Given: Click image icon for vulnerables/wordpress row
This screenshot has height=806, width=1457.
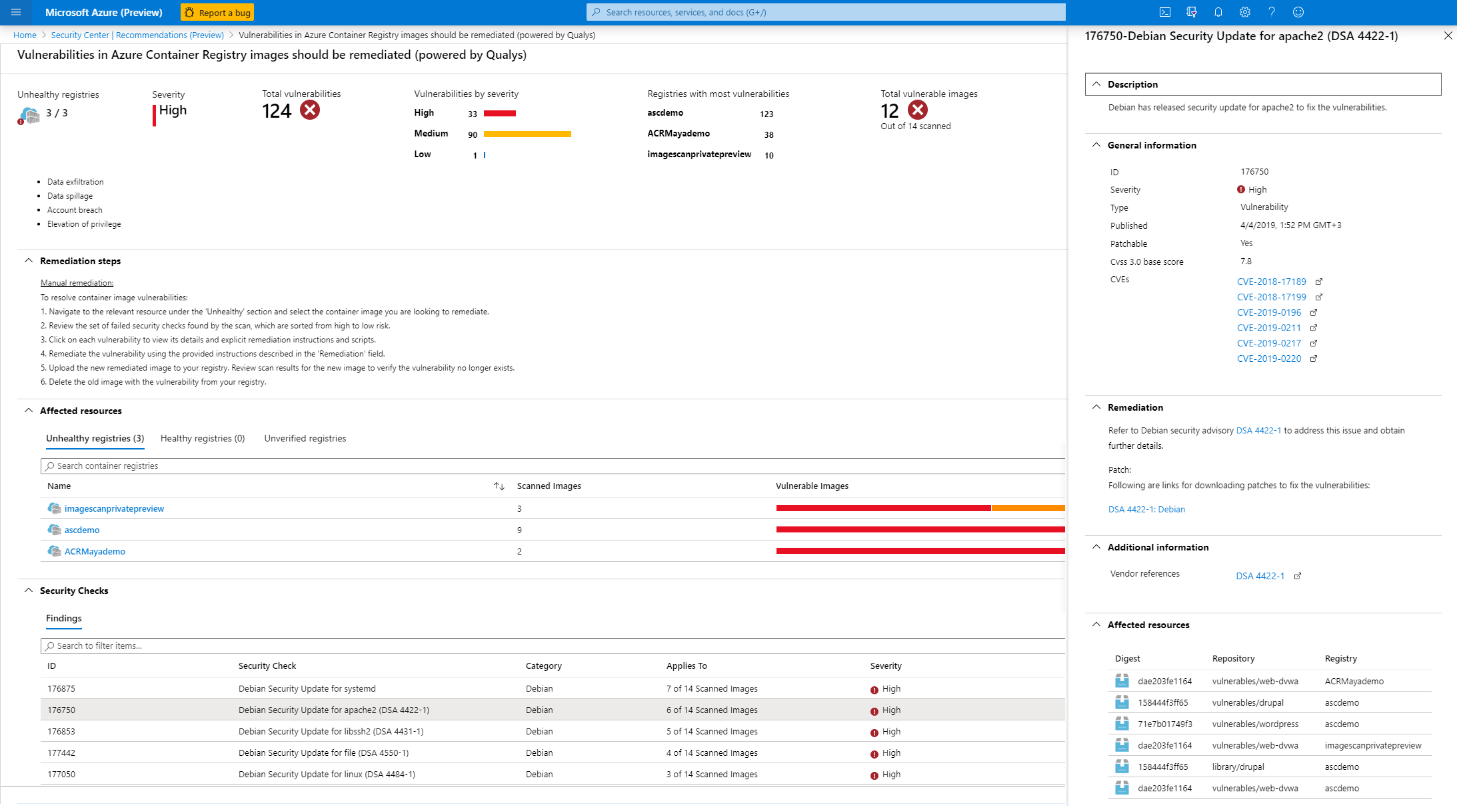Looking at the screenshot, I should pos(1122,723).
